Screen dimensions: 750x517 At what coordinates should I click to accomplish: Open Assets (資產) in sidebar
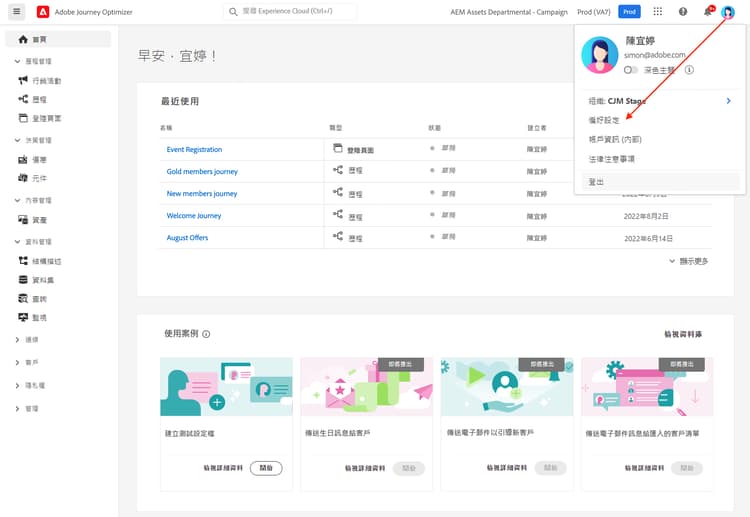(33, 220)
